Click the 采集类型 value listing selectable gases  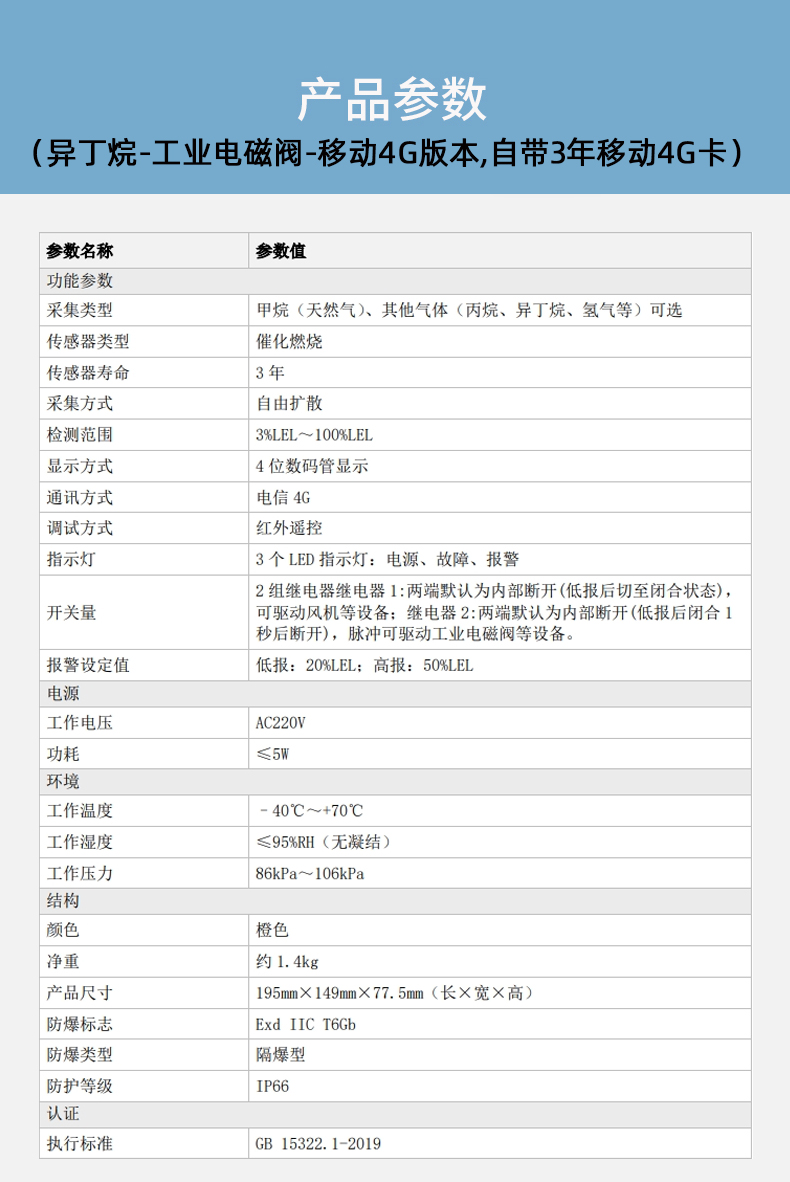pos(468,311)
